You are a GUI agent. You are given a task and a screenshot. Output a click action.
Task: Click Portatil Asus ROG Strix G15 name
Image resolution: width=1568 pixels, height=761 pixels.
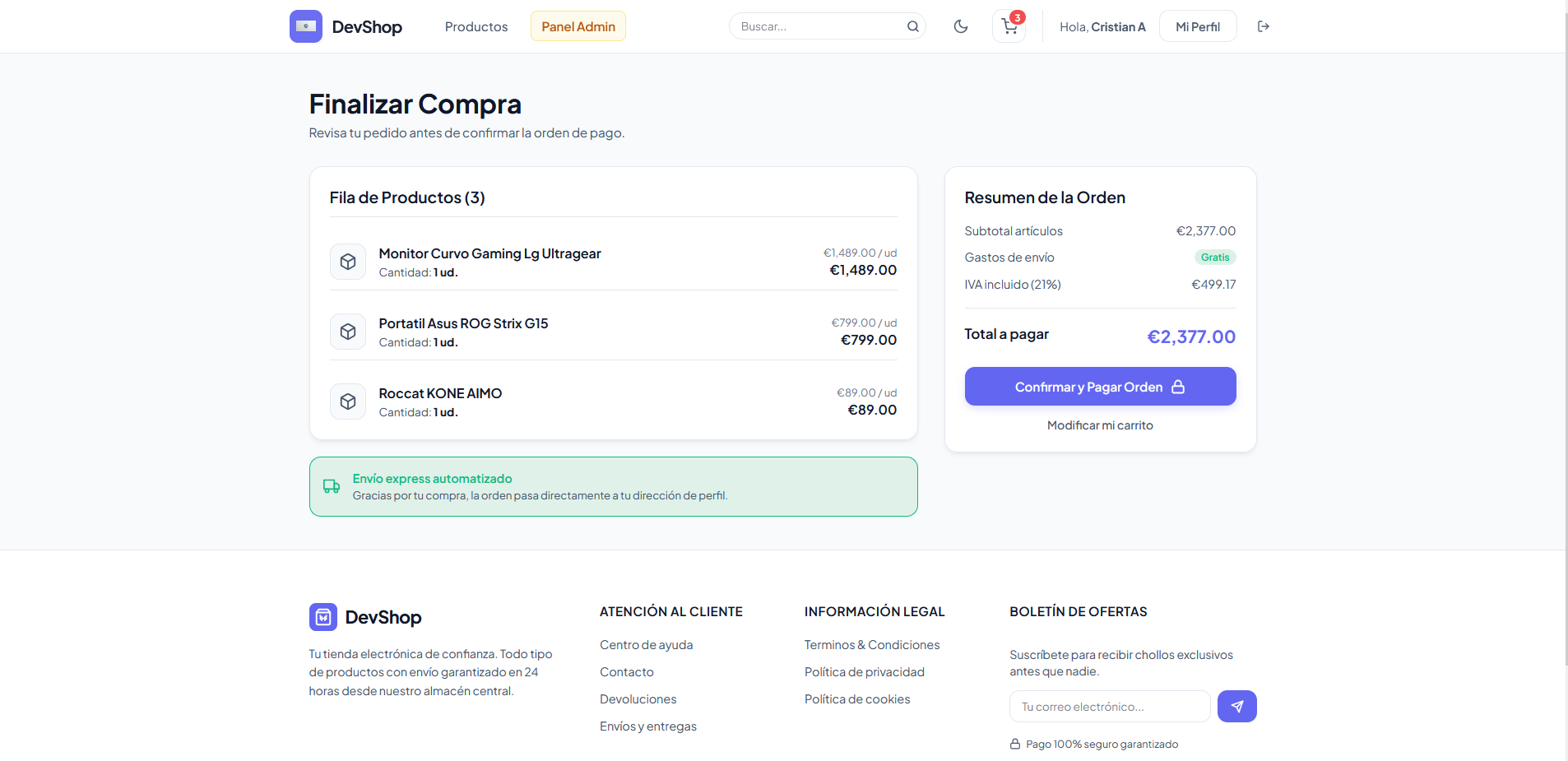(x=463, y=323)
